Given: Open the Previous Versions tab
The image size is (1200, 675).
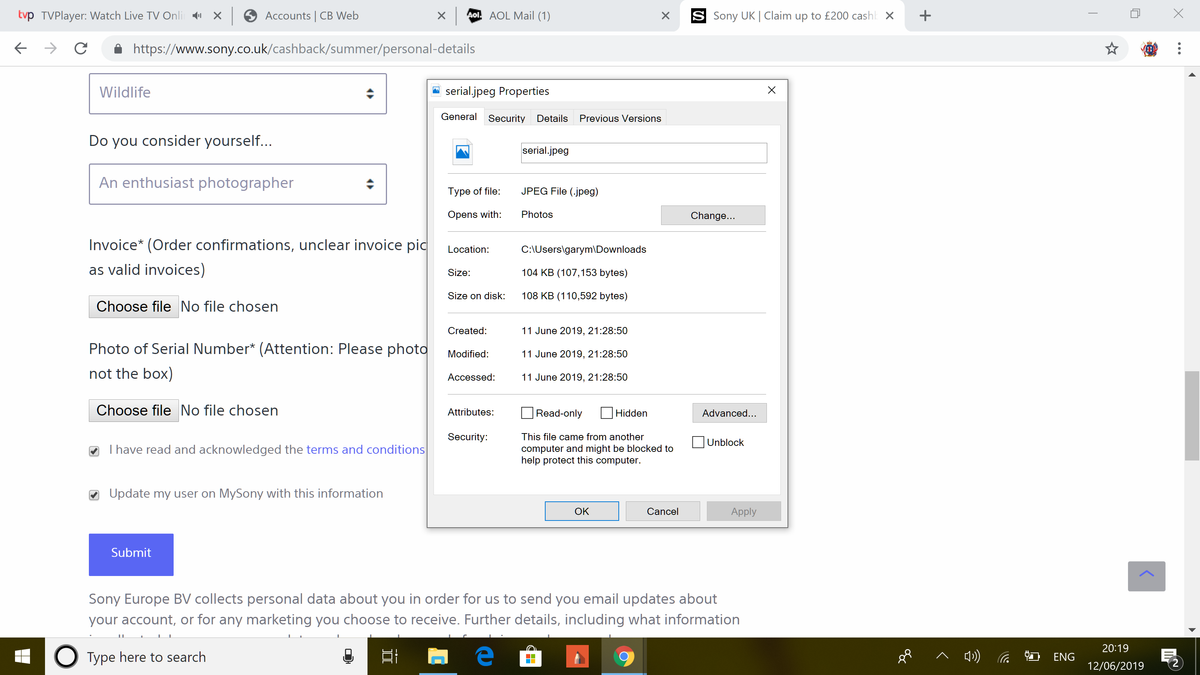Looking at the screenshot, I should click(x=620, y=118).
